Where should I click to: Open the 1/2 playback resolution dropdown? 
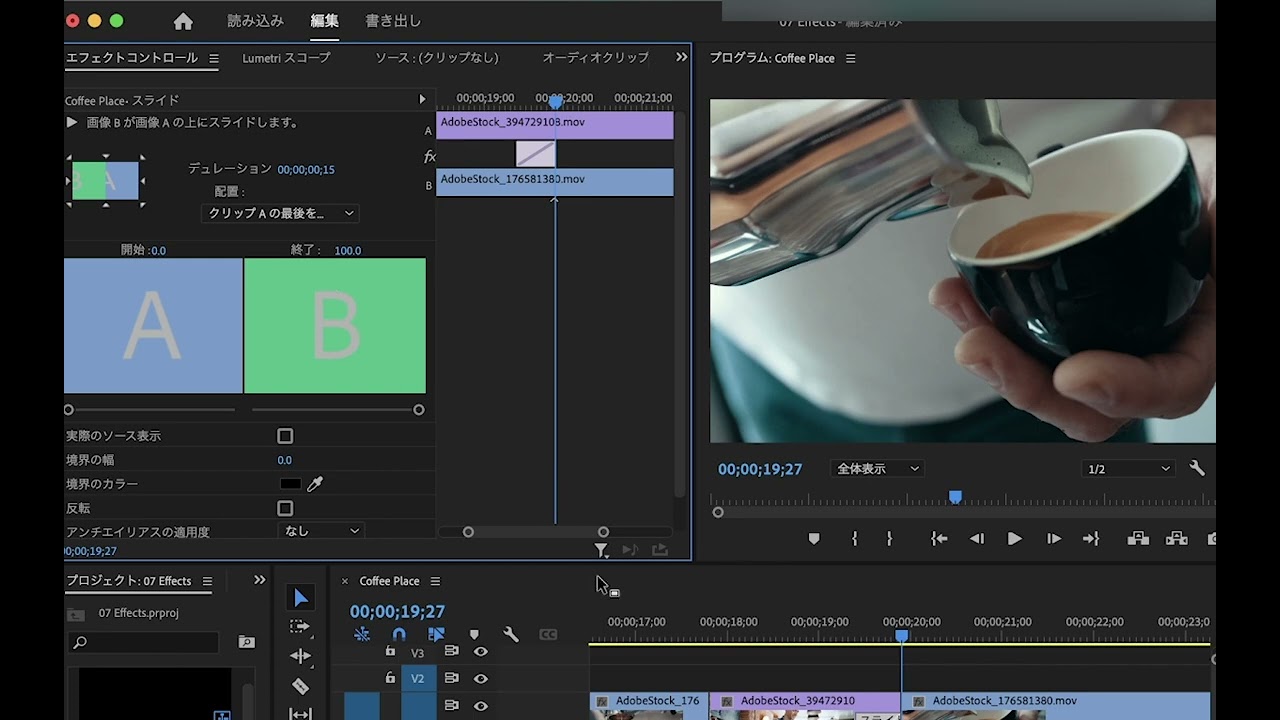tap(1128, 469)
